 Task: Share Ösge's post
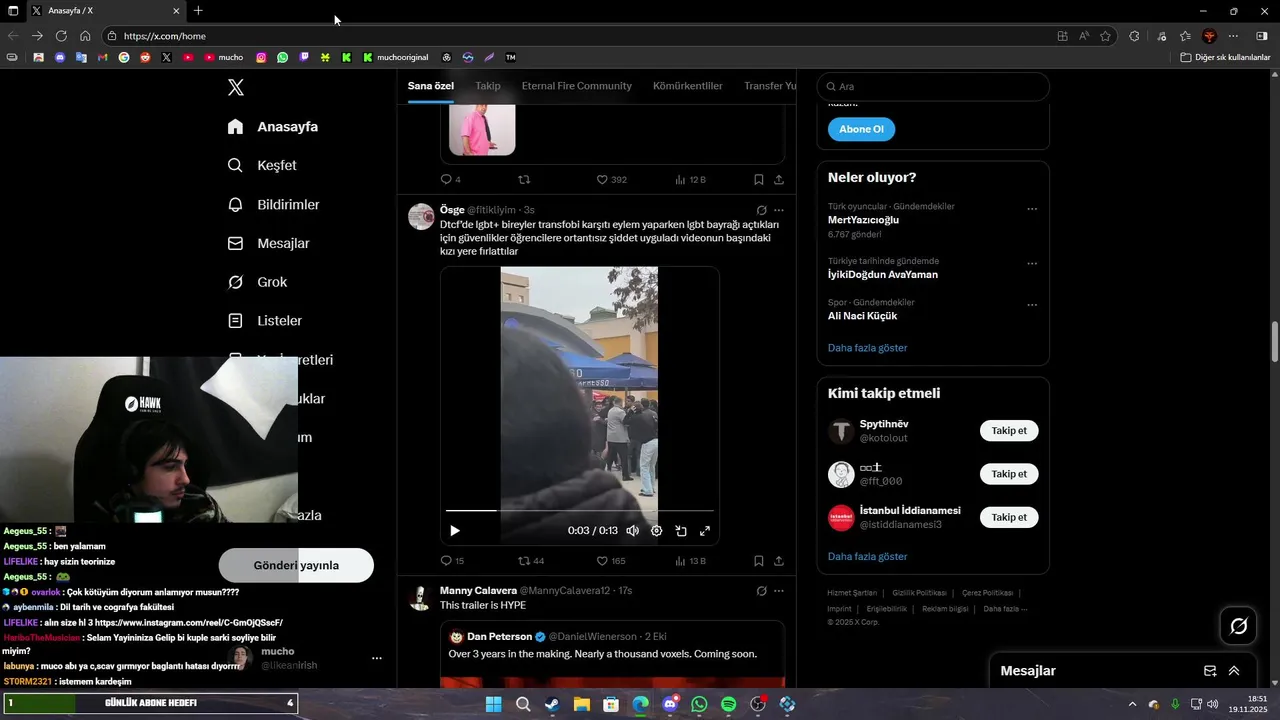pyautogui.click(x=778, y=561)
